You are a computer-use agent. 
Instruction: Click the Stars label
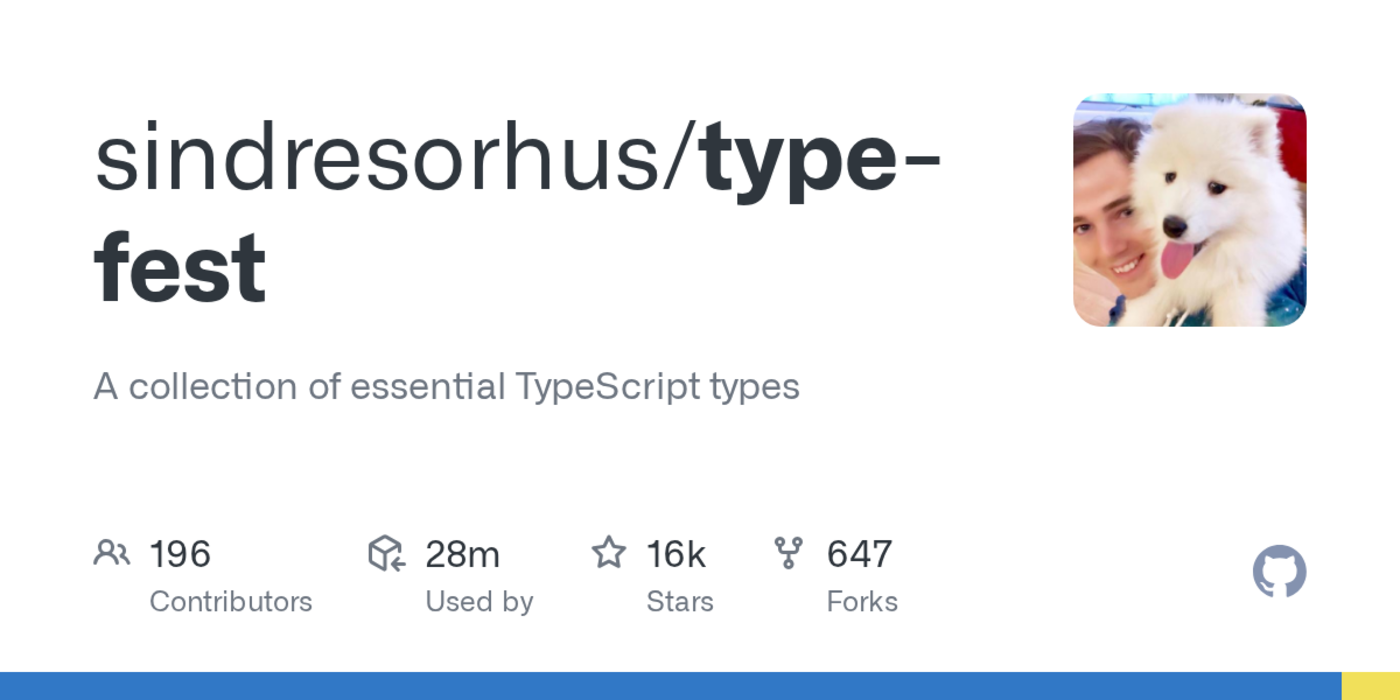coord(680,602)
